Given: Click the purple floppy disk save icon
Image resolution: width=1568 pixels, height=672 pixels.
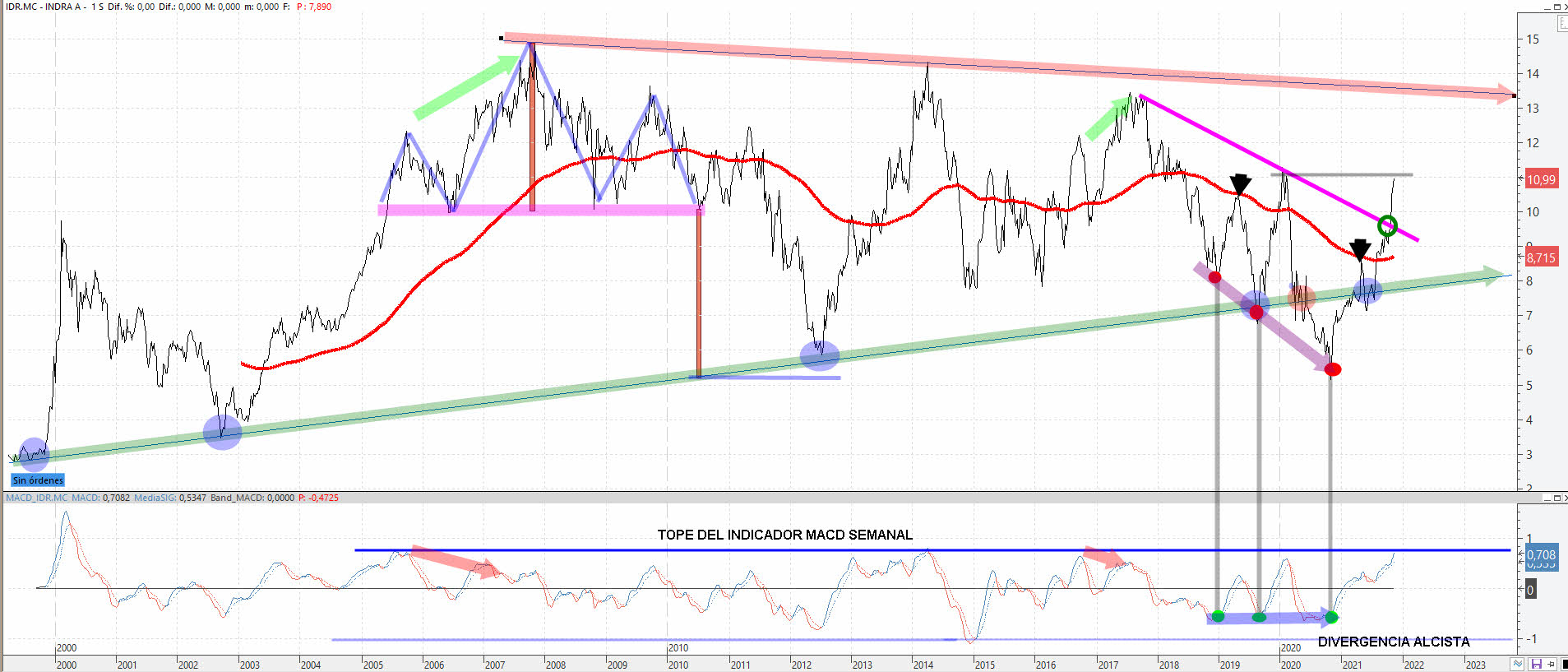Looking at the screenshot, I should pos(1536,664).
